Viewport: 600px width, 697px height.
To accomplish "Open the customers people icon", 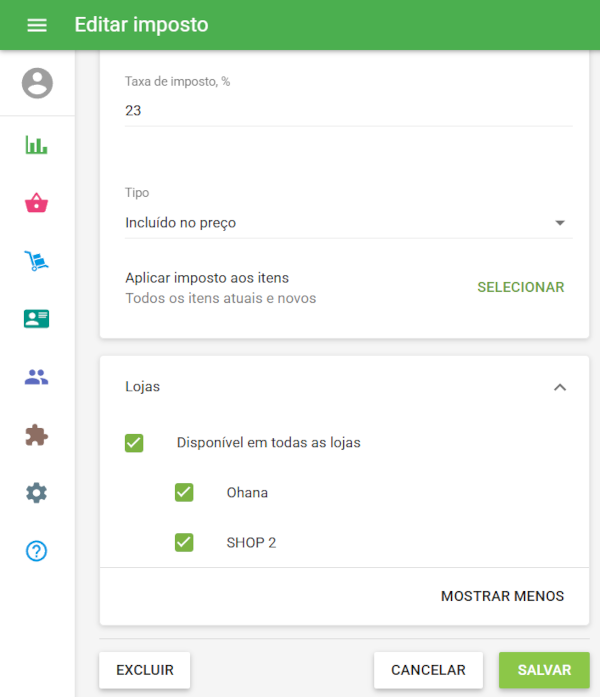I will [x=37, y=377].
